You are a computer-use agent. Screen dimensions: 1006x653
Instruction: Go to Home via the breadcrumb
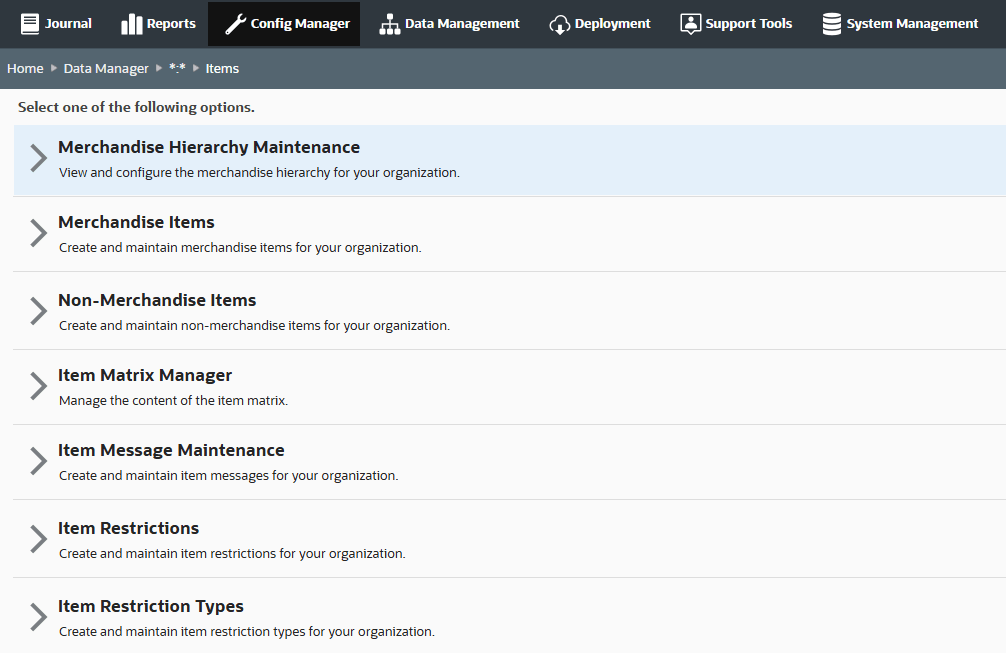pyautogui.click(x=24, y=68)
